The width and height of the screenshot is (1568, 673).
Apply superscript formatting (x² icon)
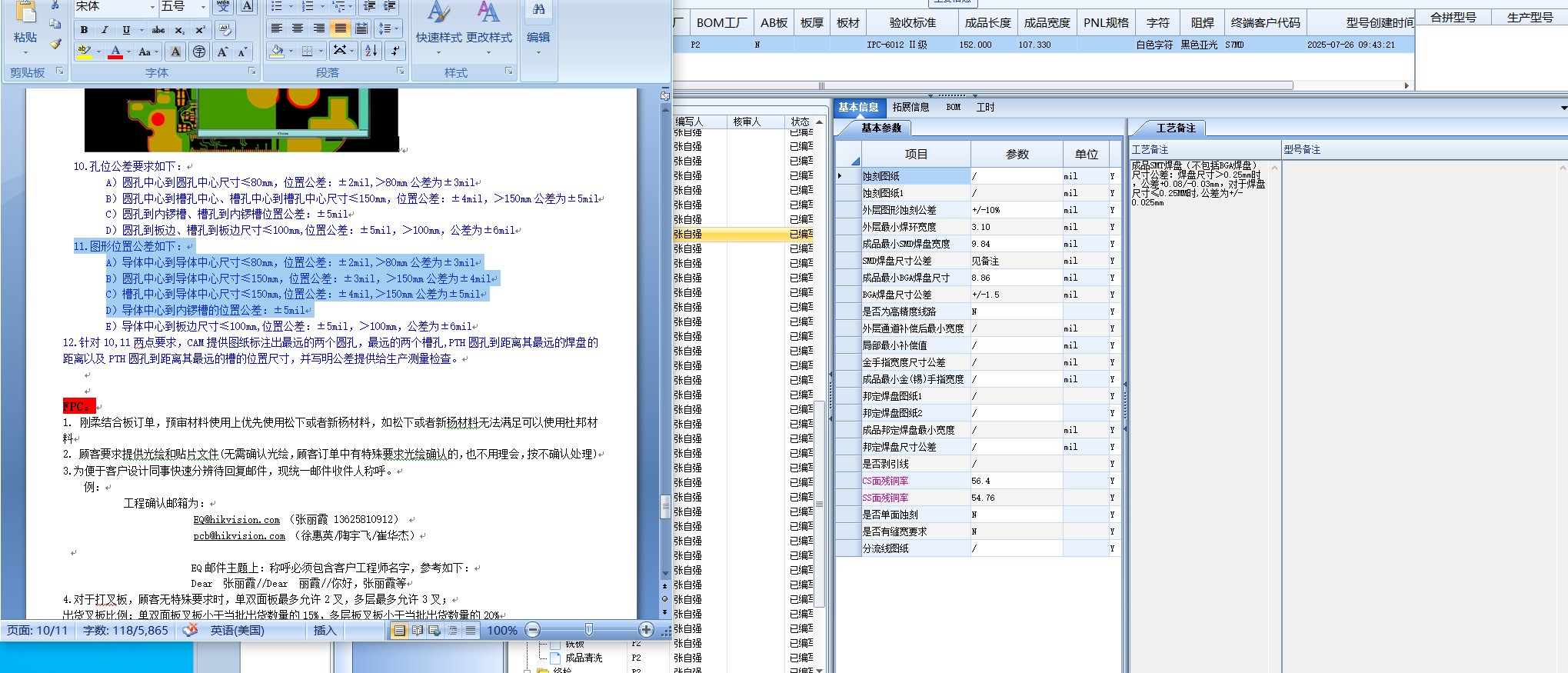tap(200, 30)
